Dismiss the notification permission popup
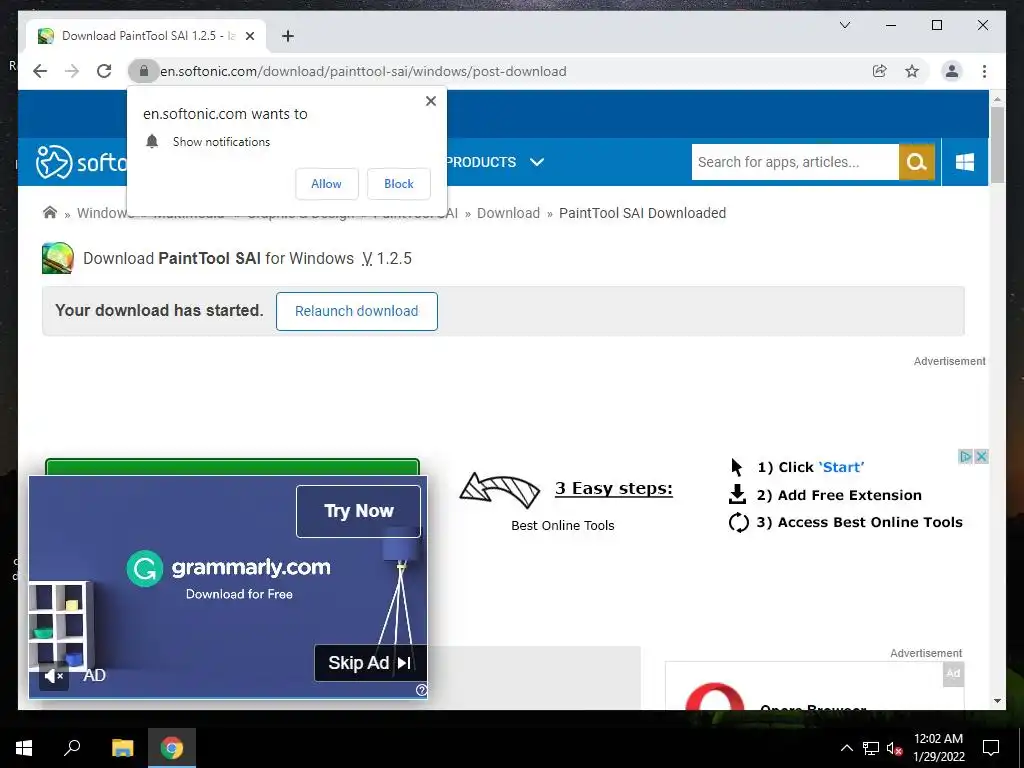The height and width of the screenshot is (768, 1024). click(x=430, y=101)
